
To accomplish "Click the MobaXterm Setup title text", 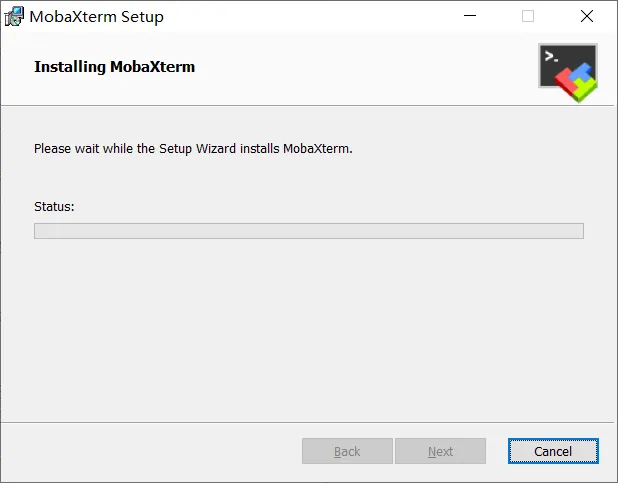I will (x=97, y=17).
